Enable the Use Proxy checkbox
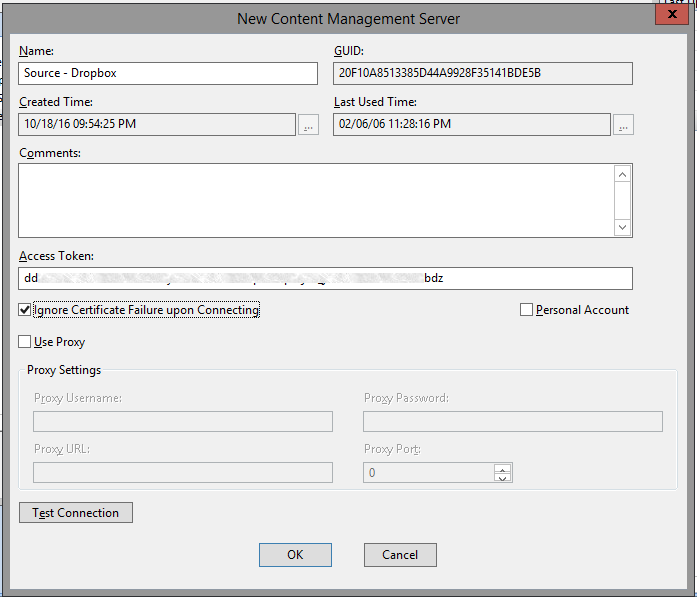Image resolution: width=697 pixels, height=597 pixels. [25, 342]
